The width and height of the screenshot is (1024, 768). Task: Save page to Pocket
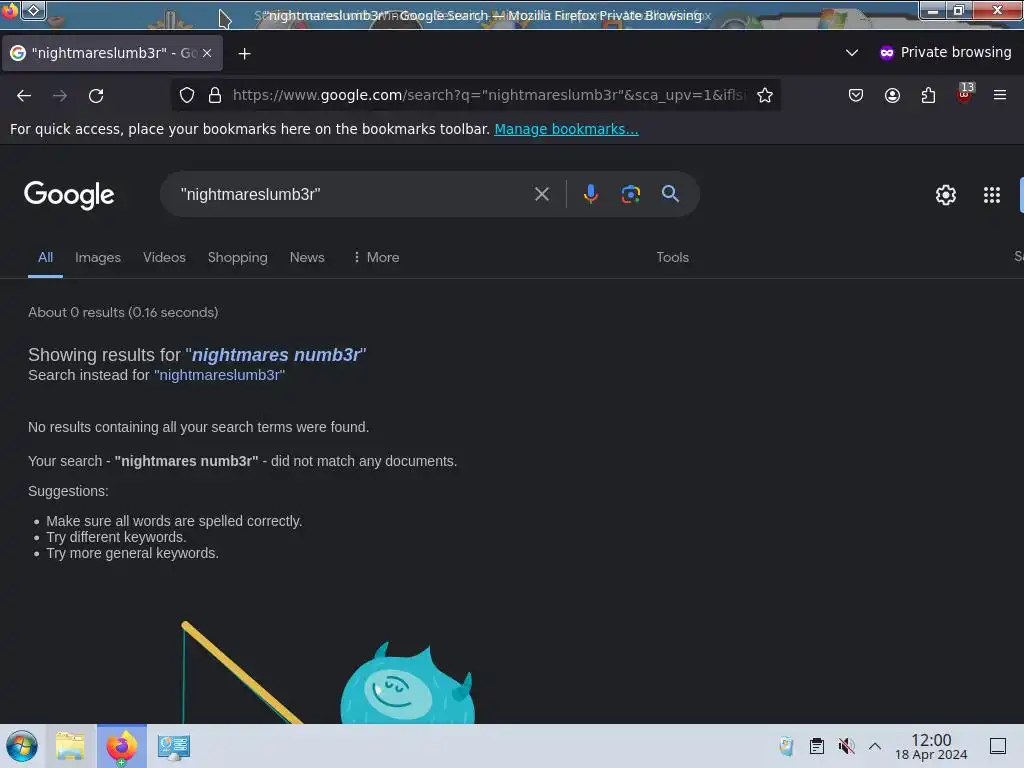856,95
